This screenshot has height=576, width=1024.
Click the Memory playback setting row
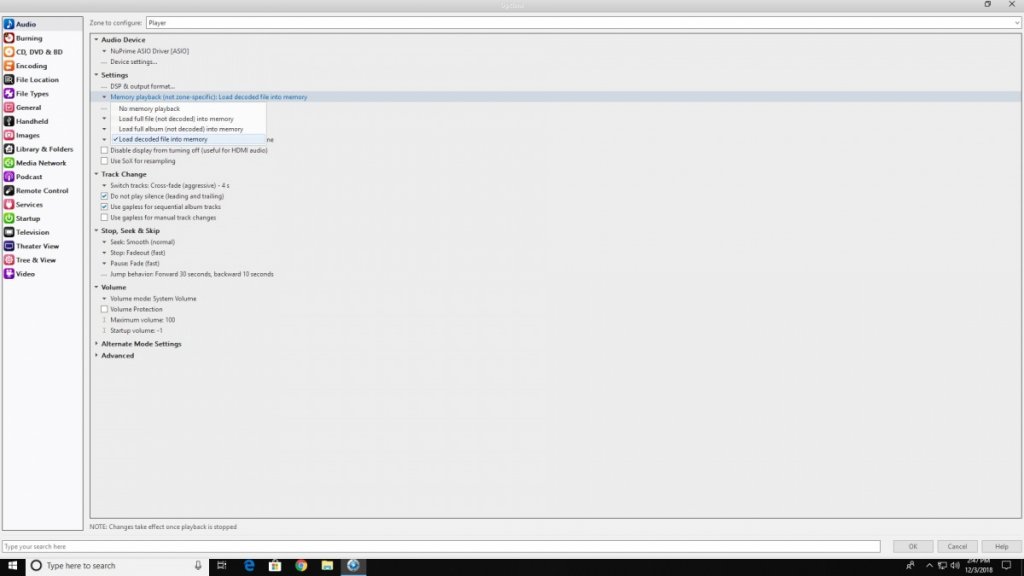tap(556, 97)
